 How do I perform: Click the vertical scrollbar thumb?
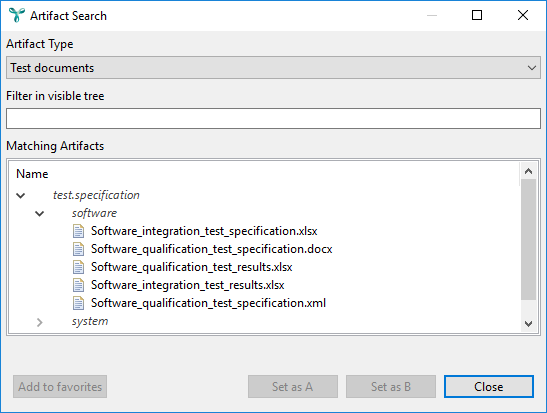pyautogui.click(x=528, y=239)
